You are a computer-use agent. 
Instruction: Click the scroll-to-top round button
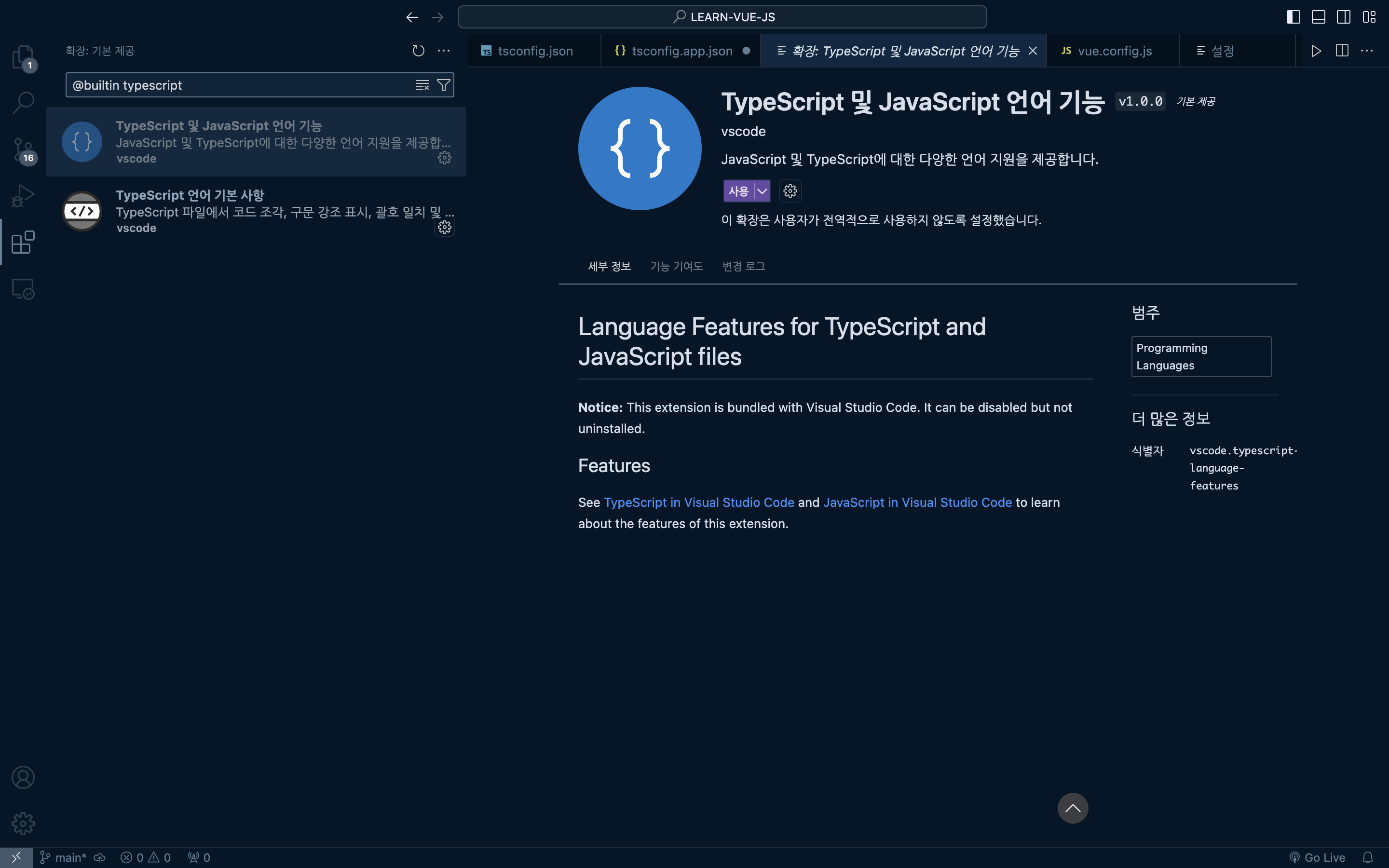(1072, 808)
